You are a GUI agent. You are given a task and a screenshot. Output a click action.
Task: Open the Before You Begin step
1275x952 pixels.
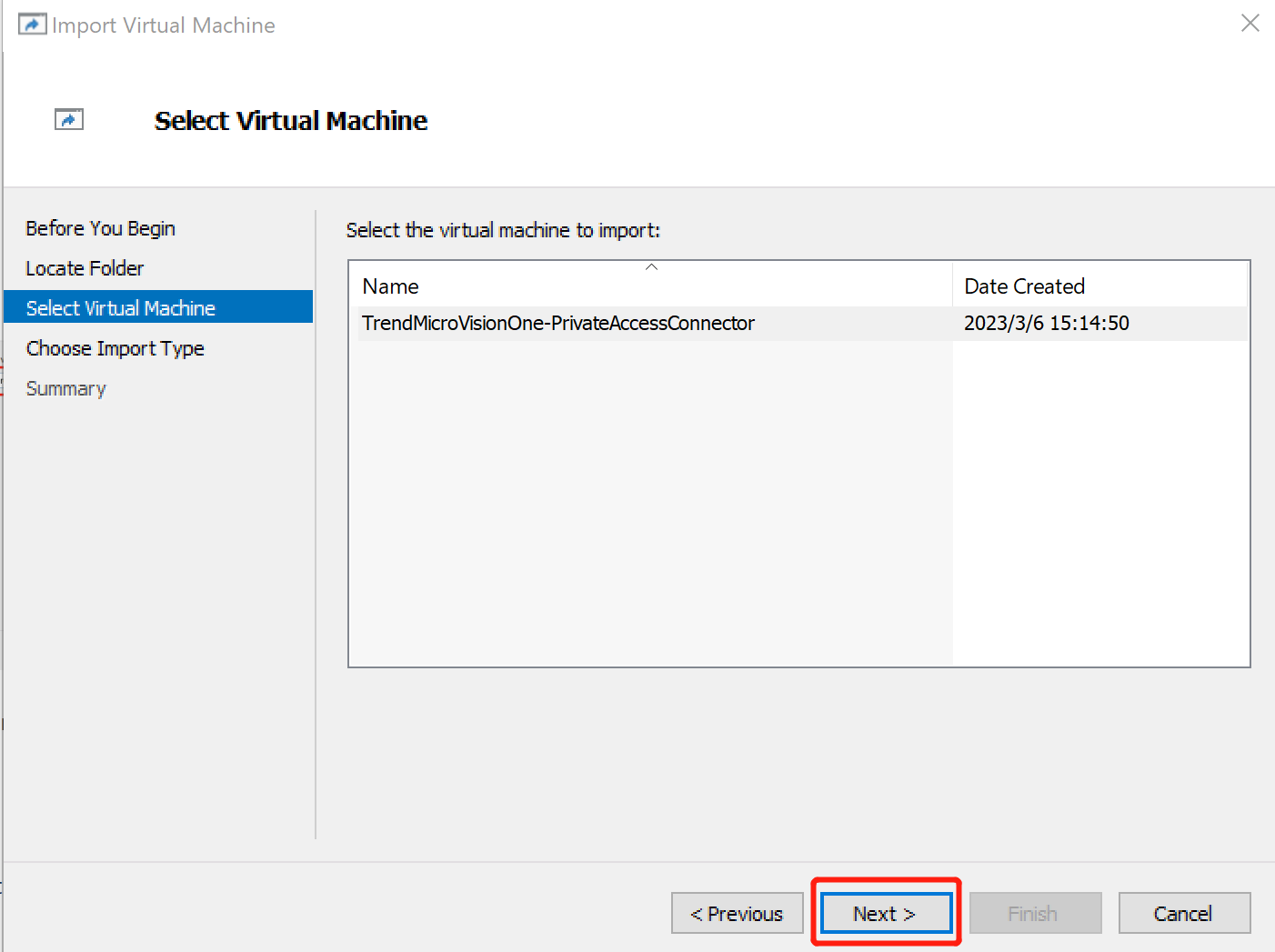pyautogui.click(x=100, y=228)
